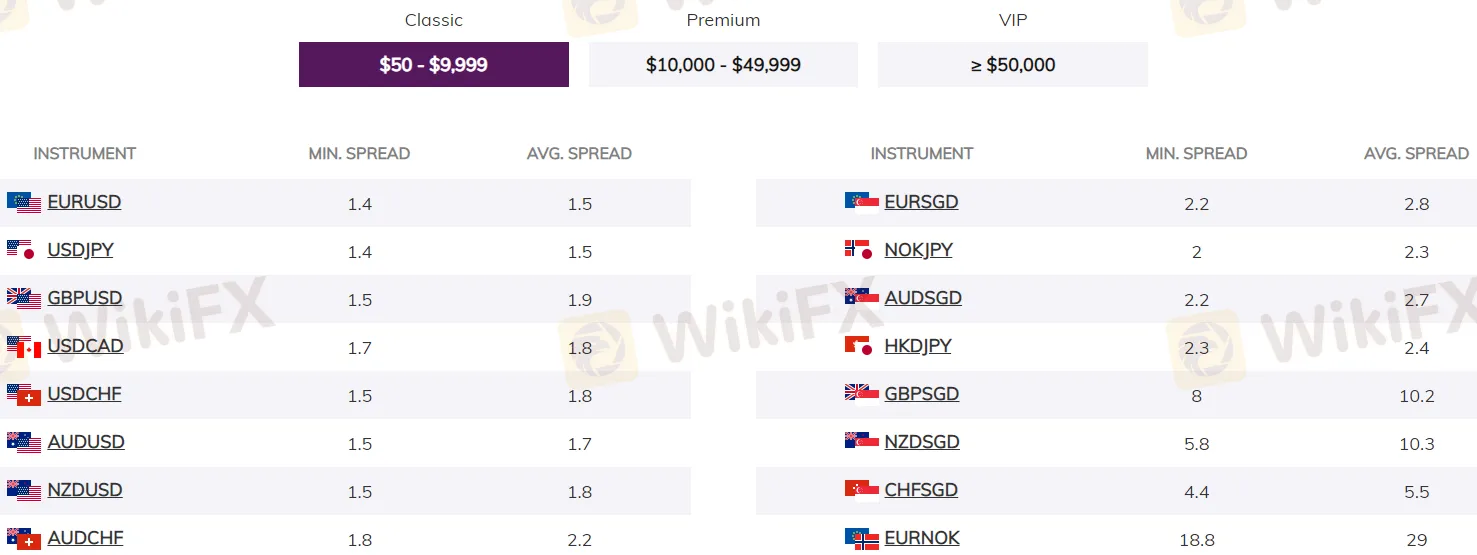Click the USDCAD flag pair icon
This screenshot has height=555, width=1477.
point(24,347)
